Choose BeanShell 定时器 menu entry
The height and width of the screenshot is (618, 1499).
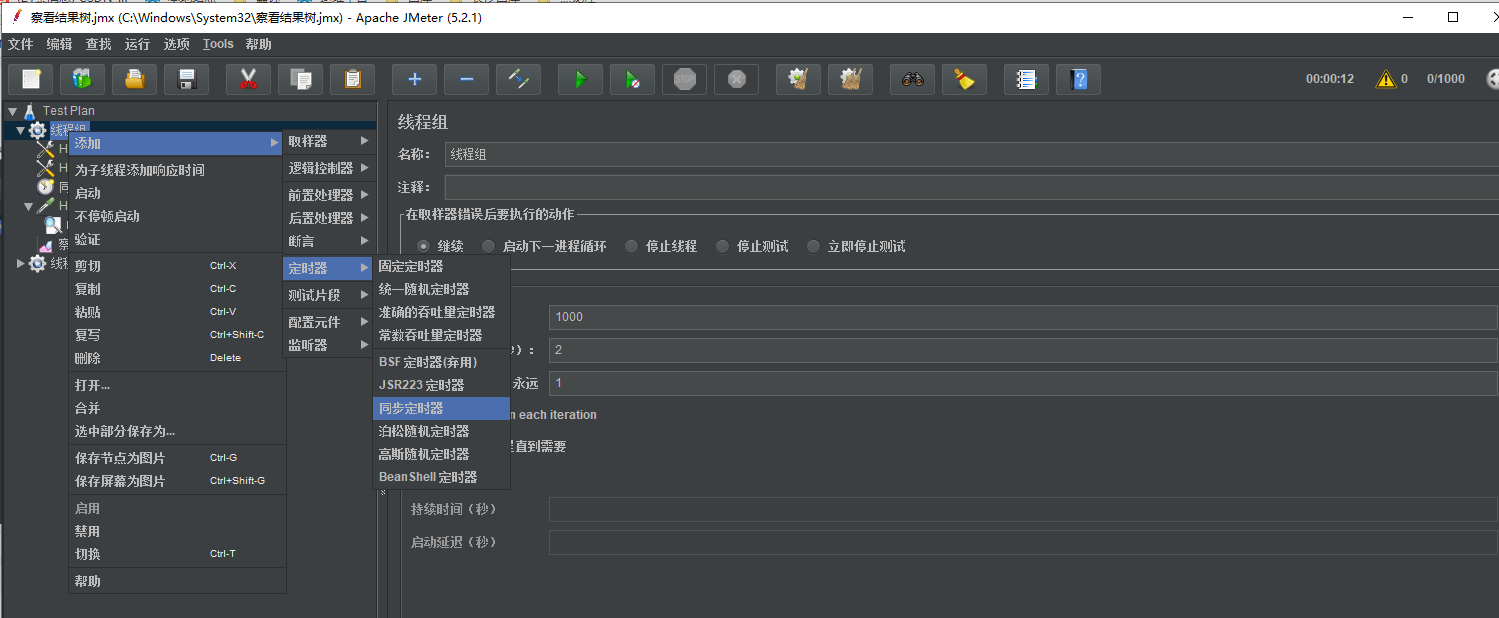point(441,477)
